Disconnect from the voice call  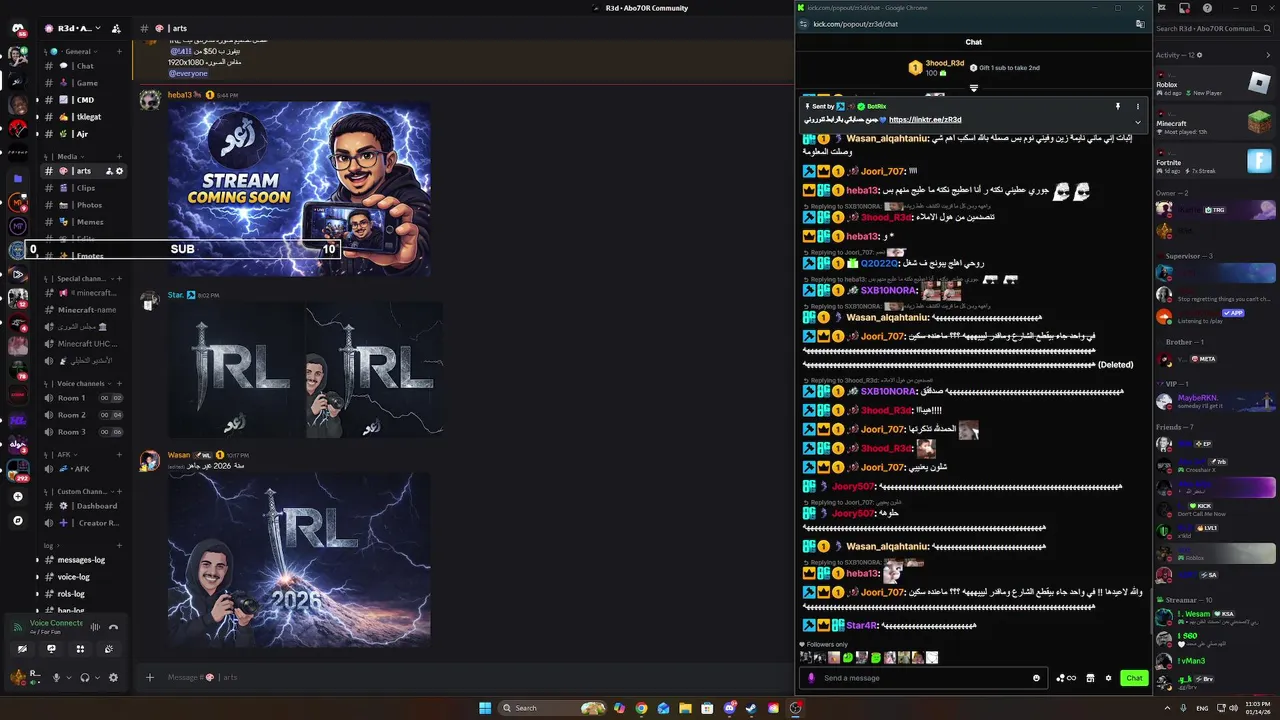[113, 627]
